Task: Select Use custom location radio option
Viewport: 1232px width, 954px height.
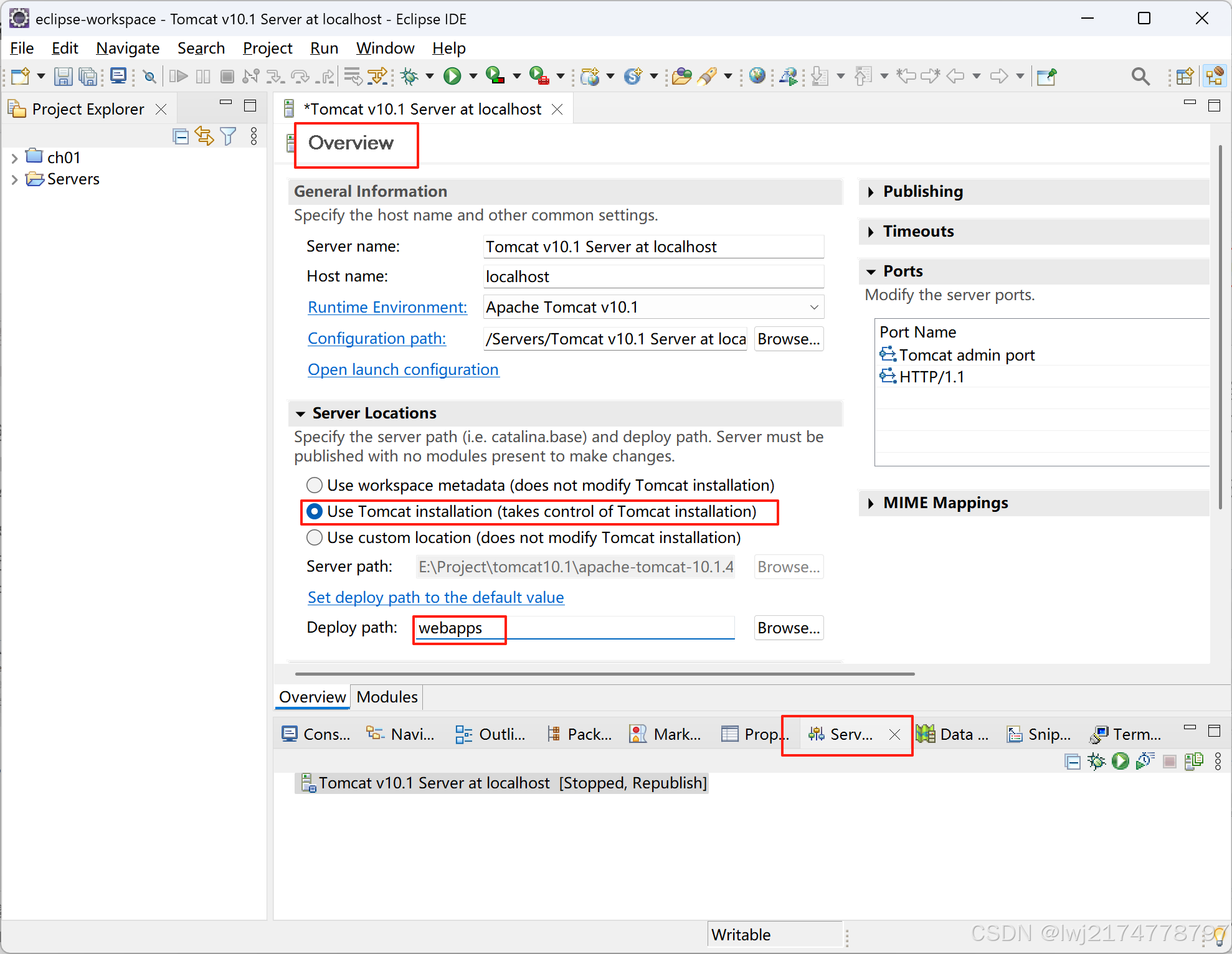Action: 315,537
